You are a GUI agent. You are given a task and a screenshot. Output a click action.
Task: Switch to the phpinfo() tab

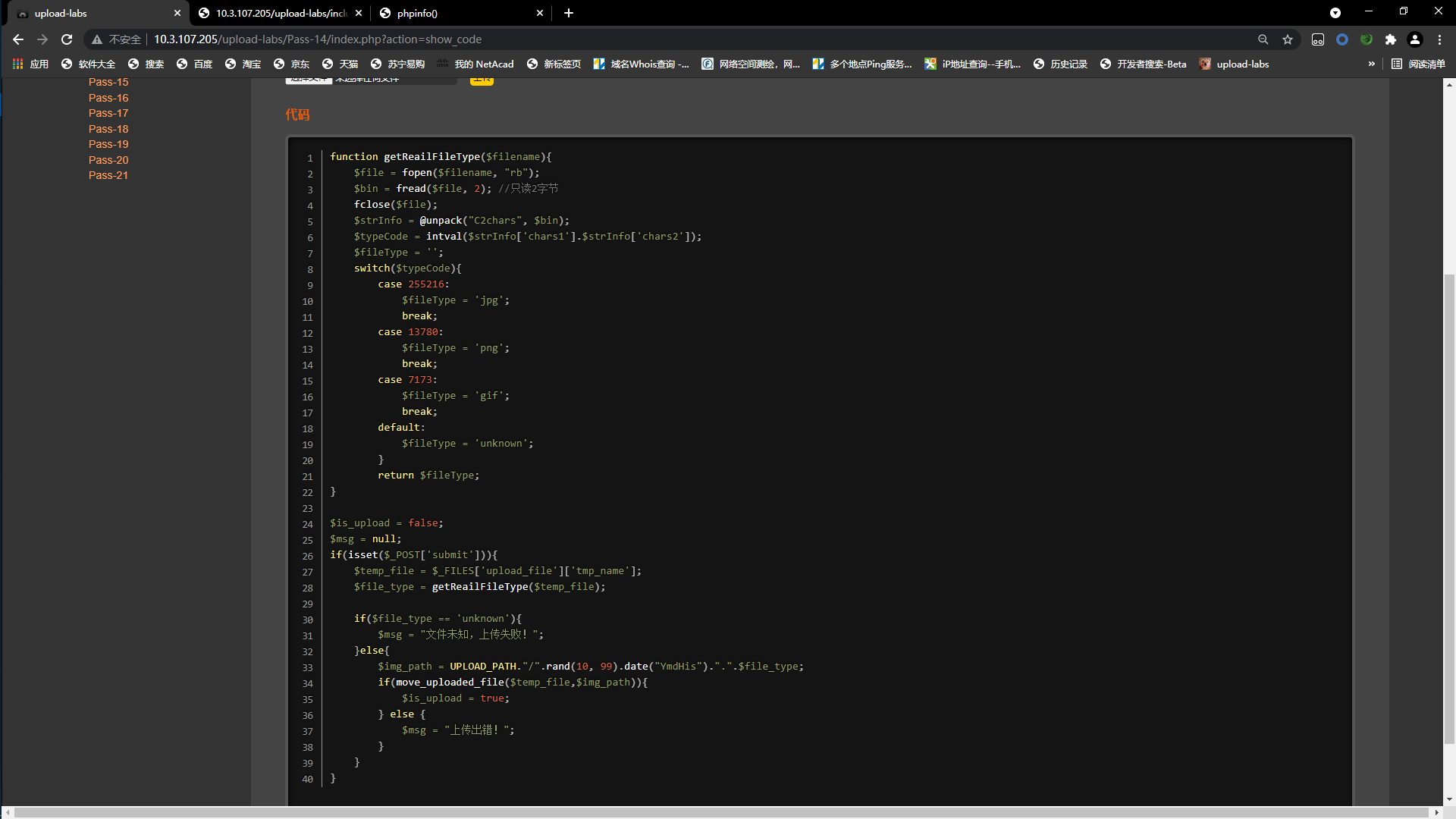[455, 13]
